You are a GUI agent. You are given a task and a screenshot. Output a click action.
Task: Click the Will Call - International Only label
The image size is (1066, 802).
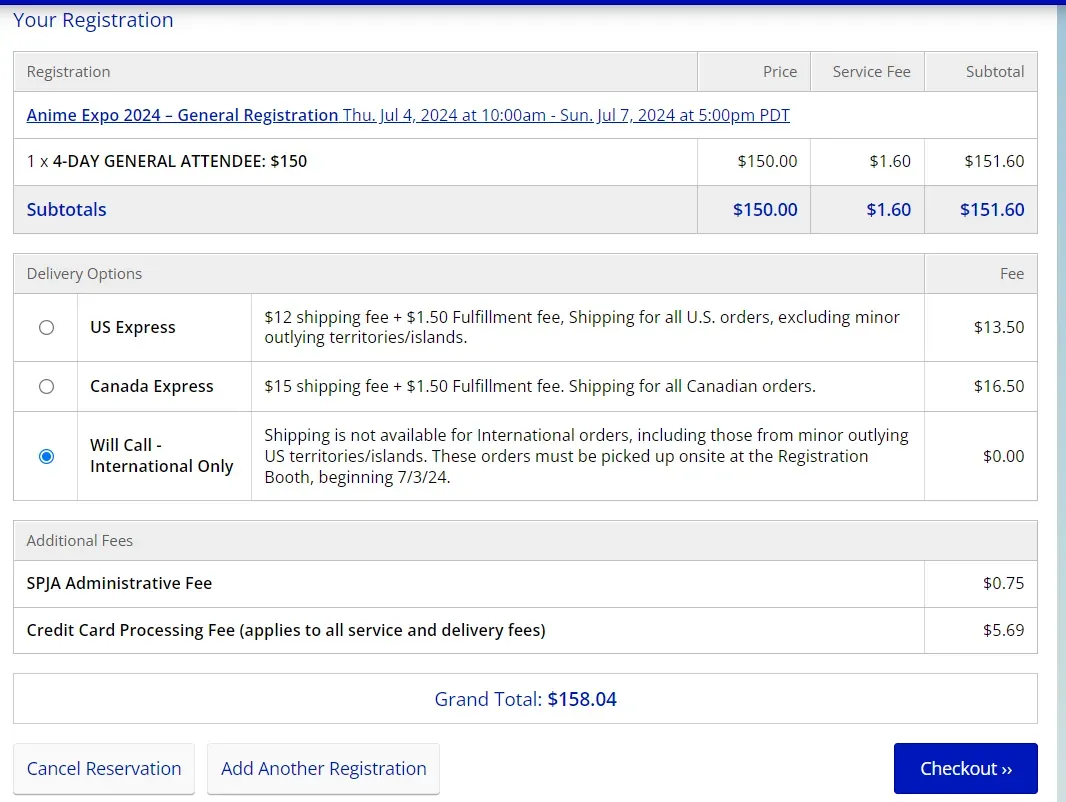(x=161, y=456)
